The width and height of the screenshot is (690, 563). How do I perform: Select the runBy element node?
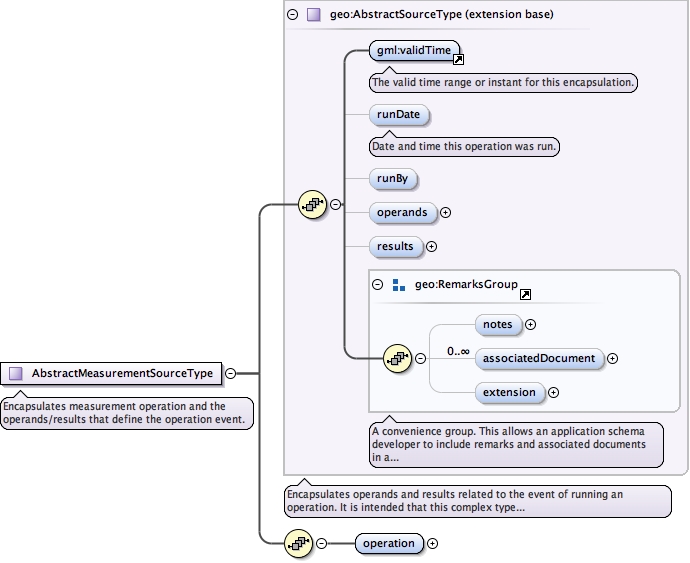(x=393, y=179)
